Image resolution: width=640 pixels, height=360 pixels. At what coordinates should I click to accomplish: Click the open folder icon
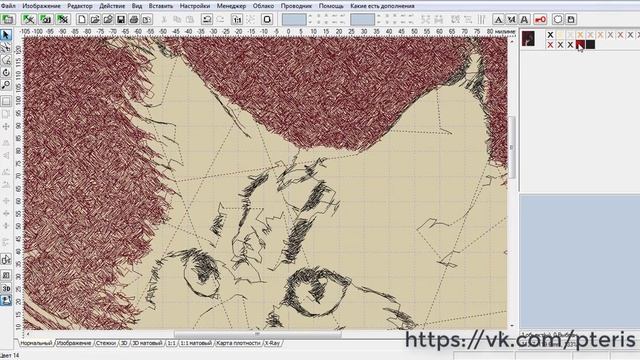click(x=95, y=19)
